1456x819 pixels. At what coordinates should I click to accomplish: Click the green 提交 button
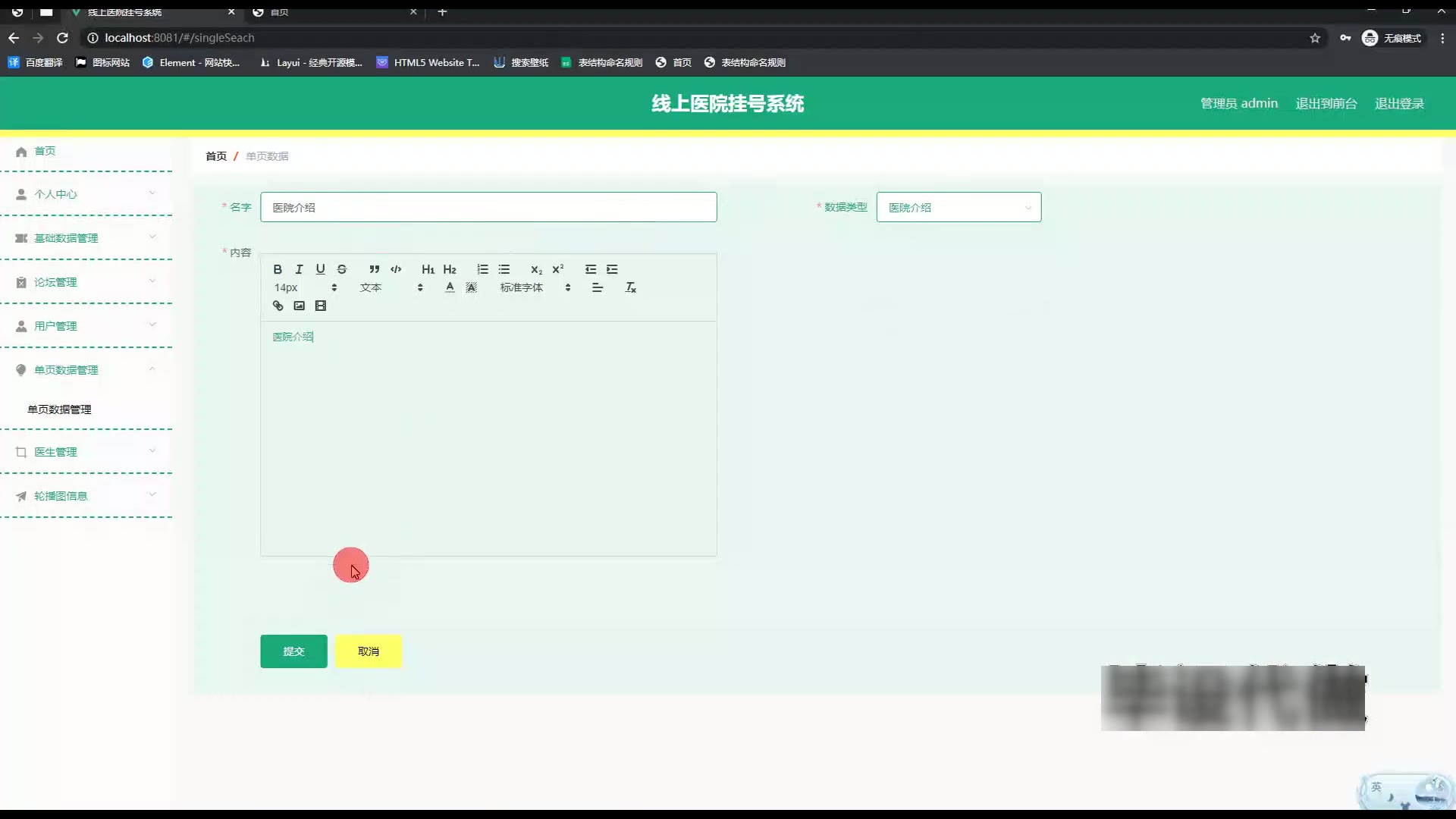tap(293, 651)
